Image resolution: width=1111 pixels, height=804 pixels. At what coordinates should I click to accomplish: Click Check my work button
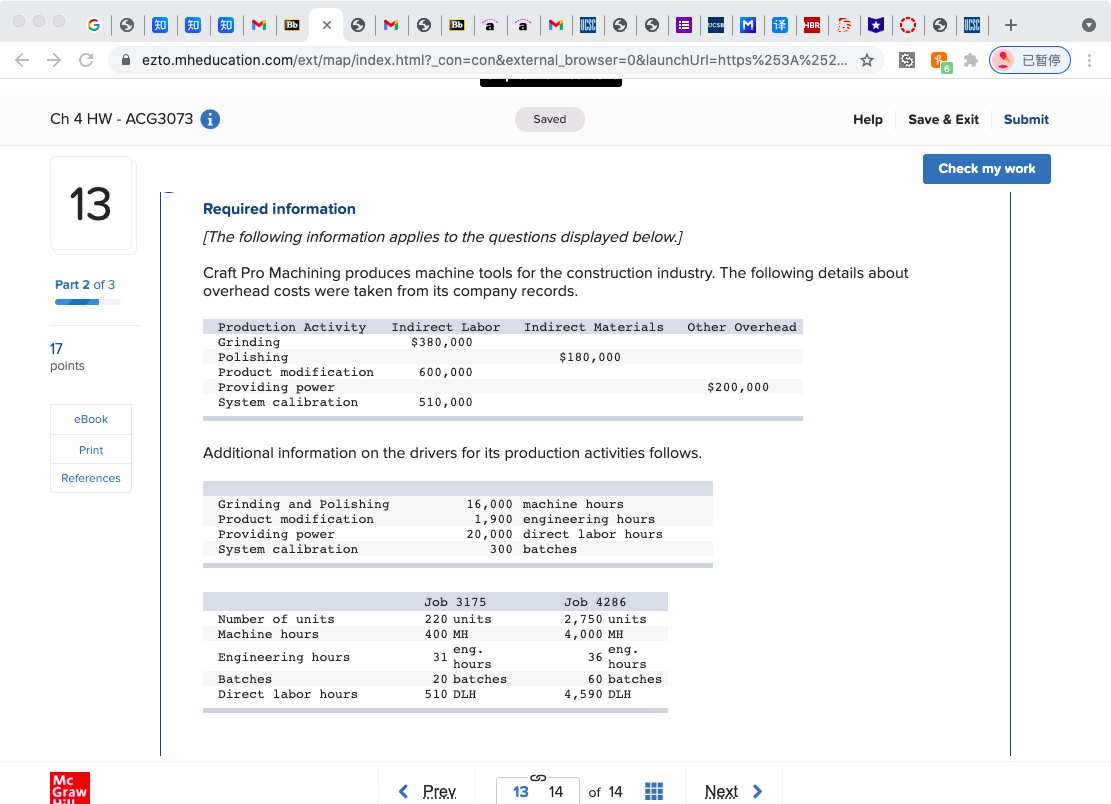986,169
